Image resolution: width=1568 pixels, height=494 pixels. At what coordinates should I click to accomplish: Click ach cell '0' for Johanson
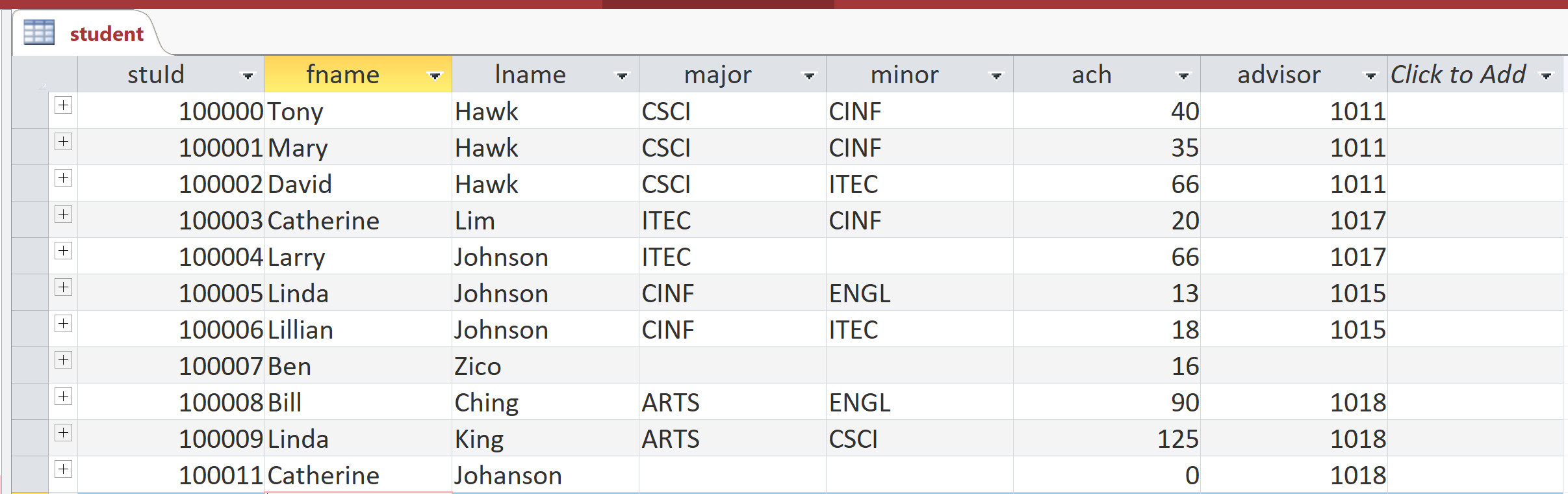coord(1107,474)
